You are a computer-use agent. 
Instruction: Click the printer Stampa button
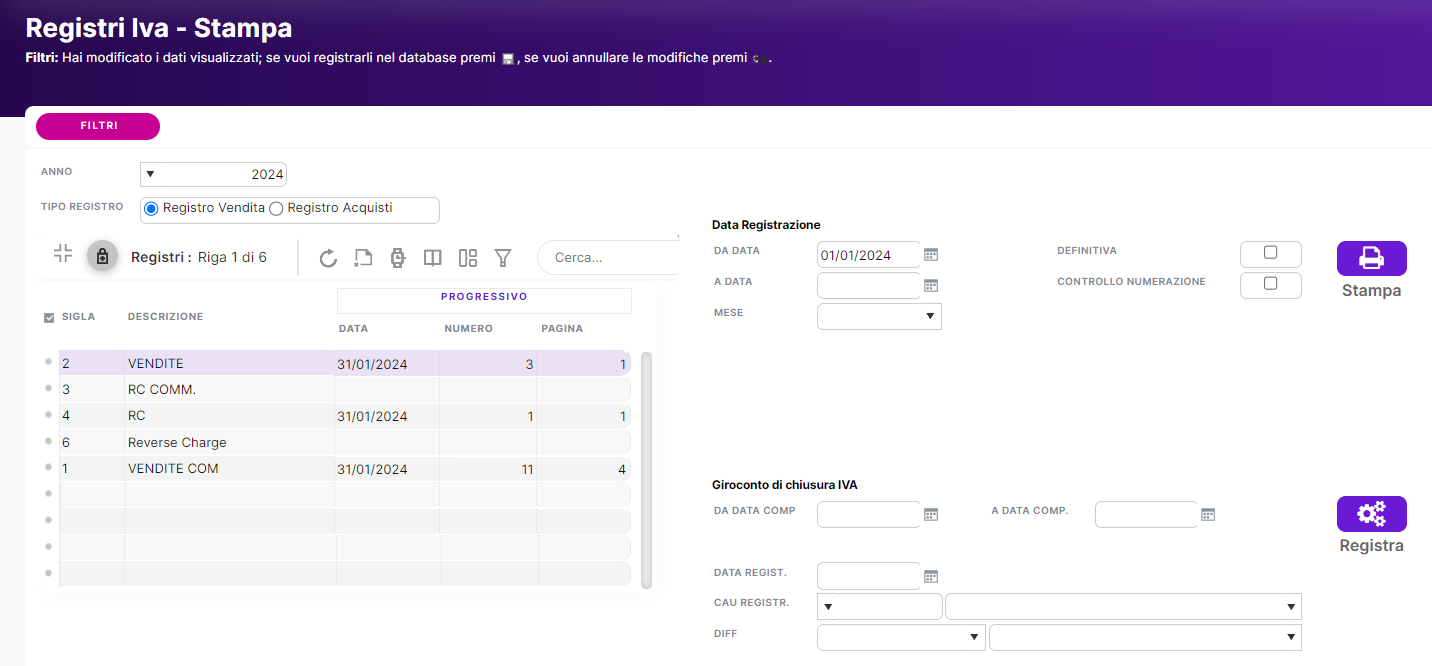[1371, 259]
